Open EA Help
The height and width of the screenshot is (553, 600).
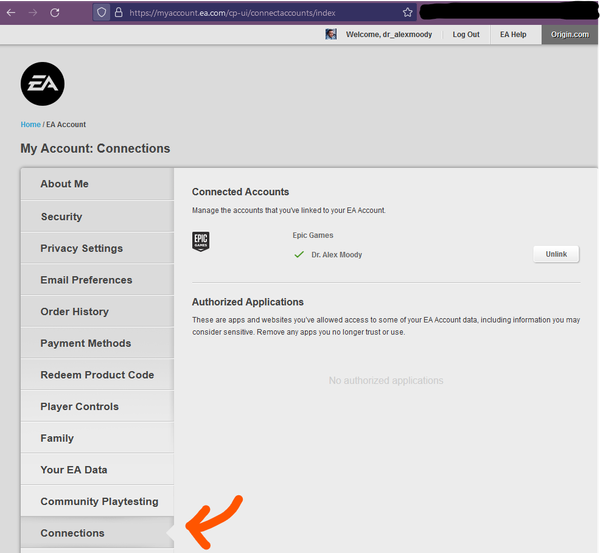coord(513,34)
